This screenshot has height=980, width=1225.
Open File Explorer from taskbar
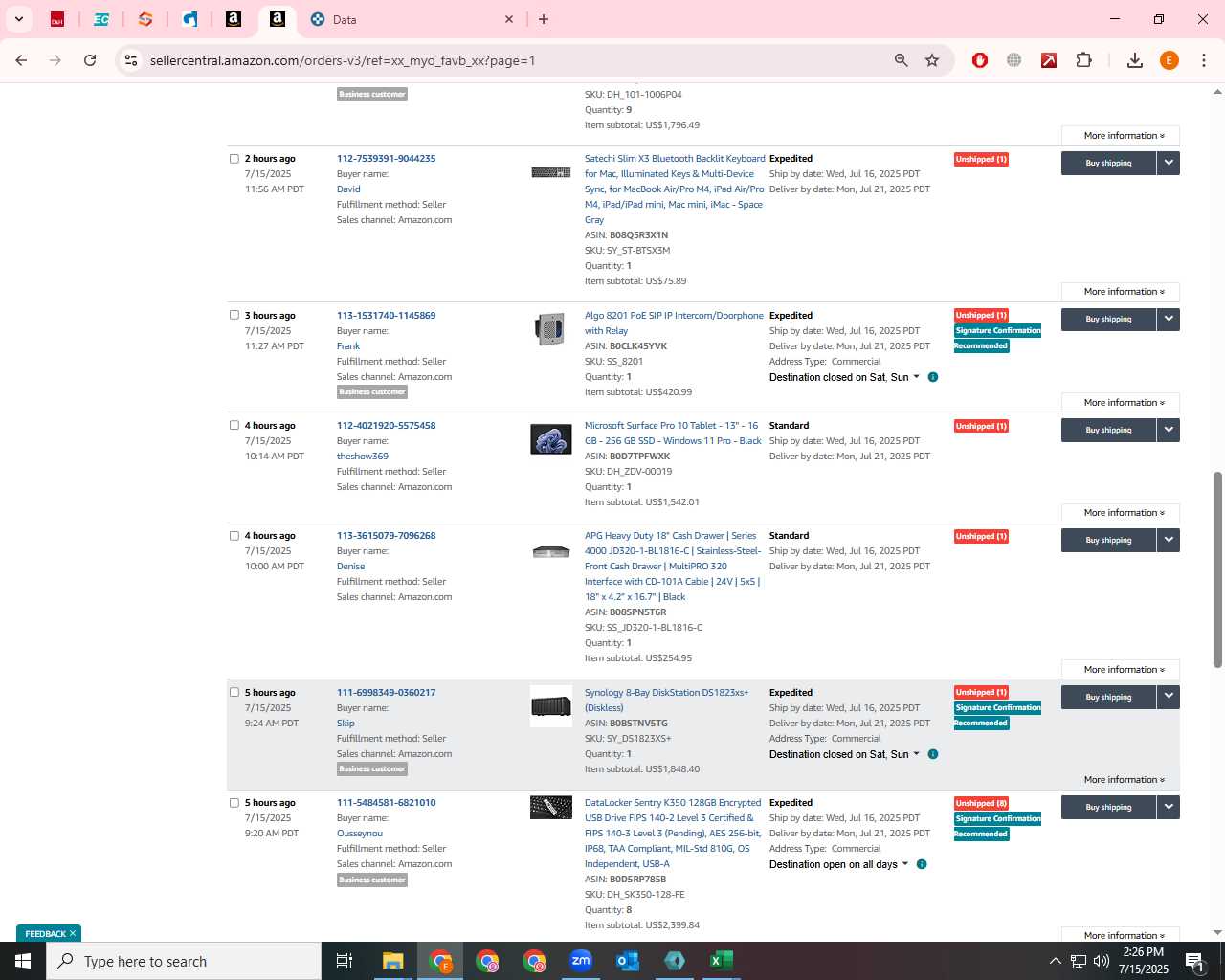pyautogui.click(x=392, y=961)
